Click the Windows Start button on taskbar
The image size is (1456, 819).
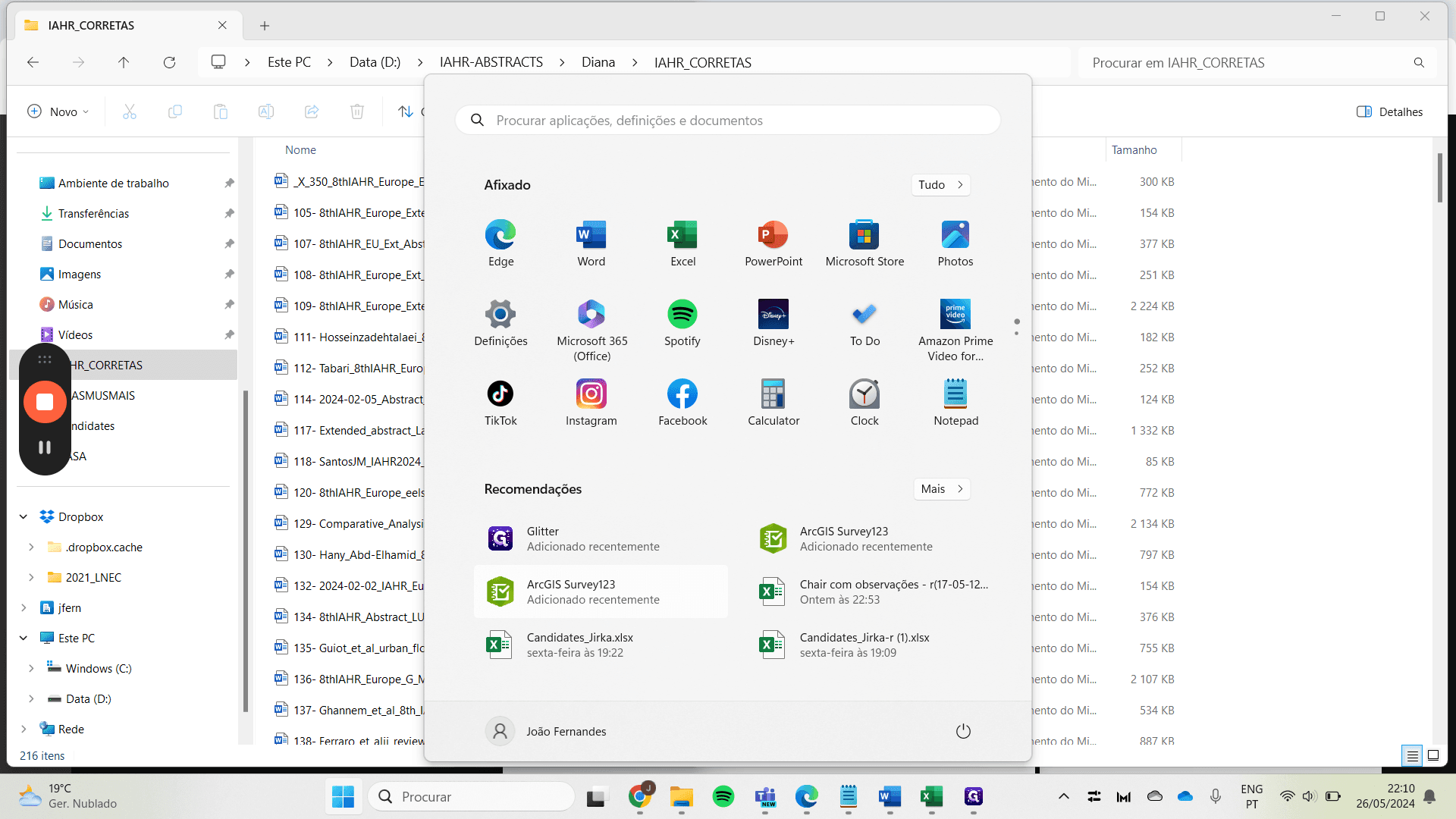point(344,796)
